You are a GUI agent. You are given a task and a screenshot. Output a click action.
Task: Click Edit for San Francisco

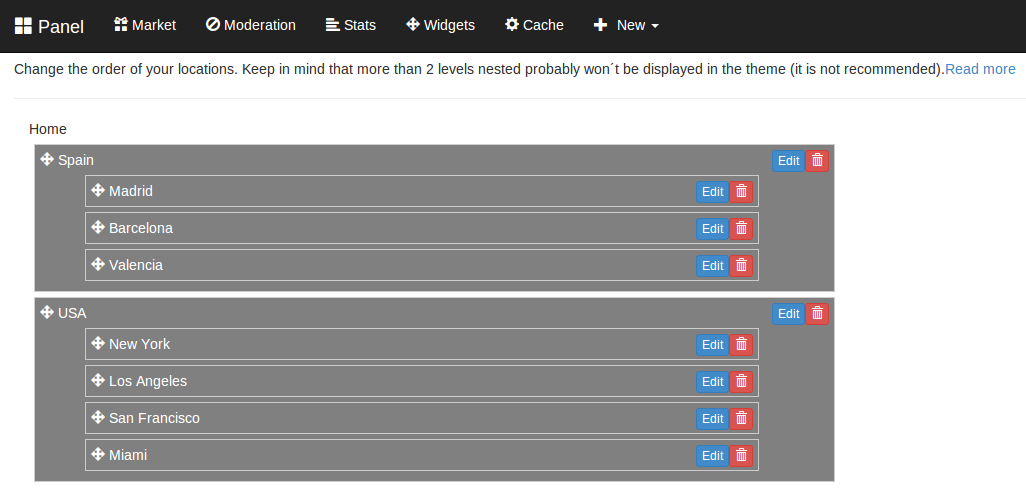point(713,419)
